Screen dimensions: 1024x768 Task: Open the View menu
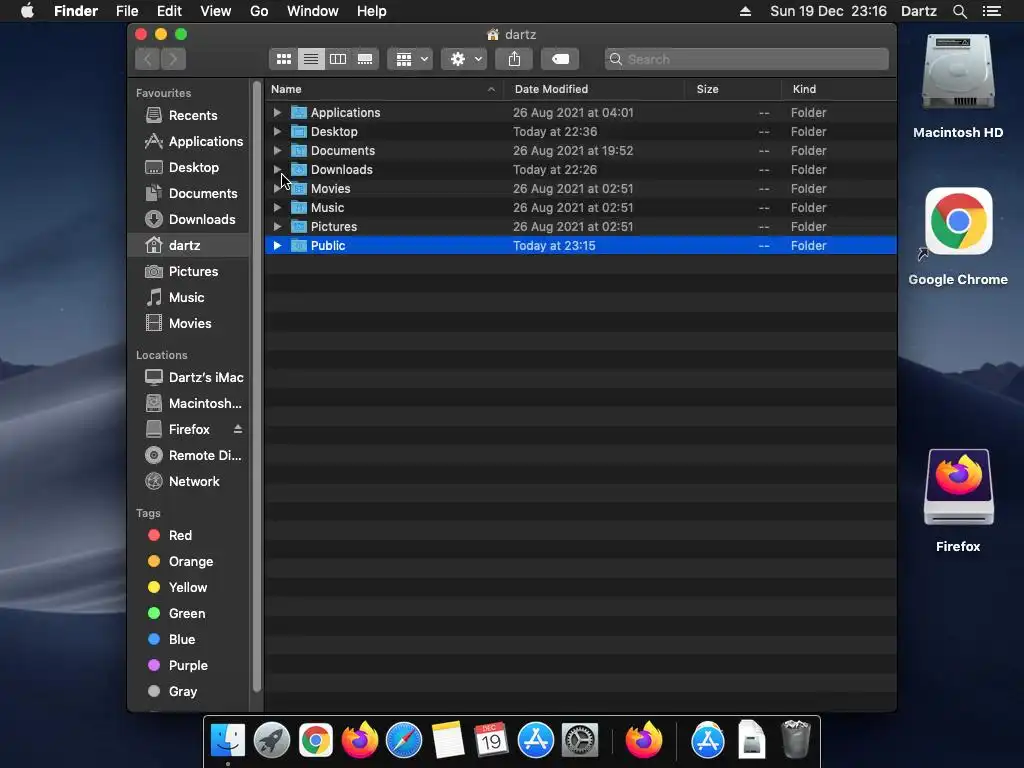216,11
